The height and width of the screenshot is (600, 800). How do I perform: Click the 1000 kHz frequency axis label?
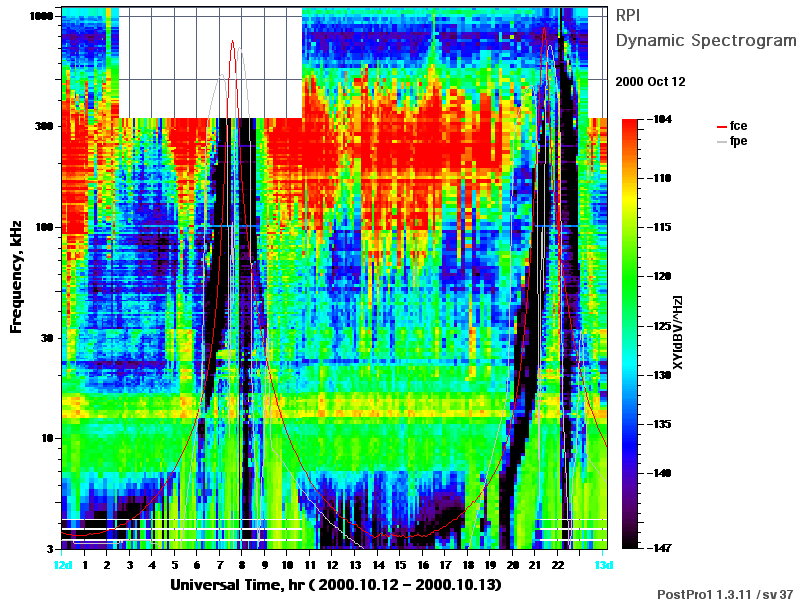(41, 16)
